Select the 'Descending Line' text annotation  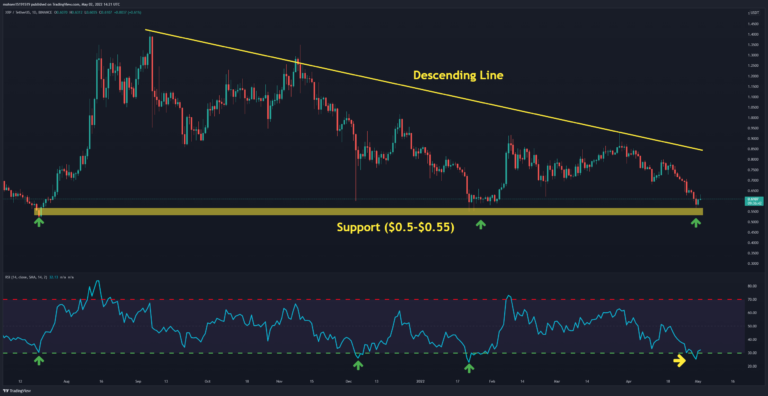coord(458,75)
